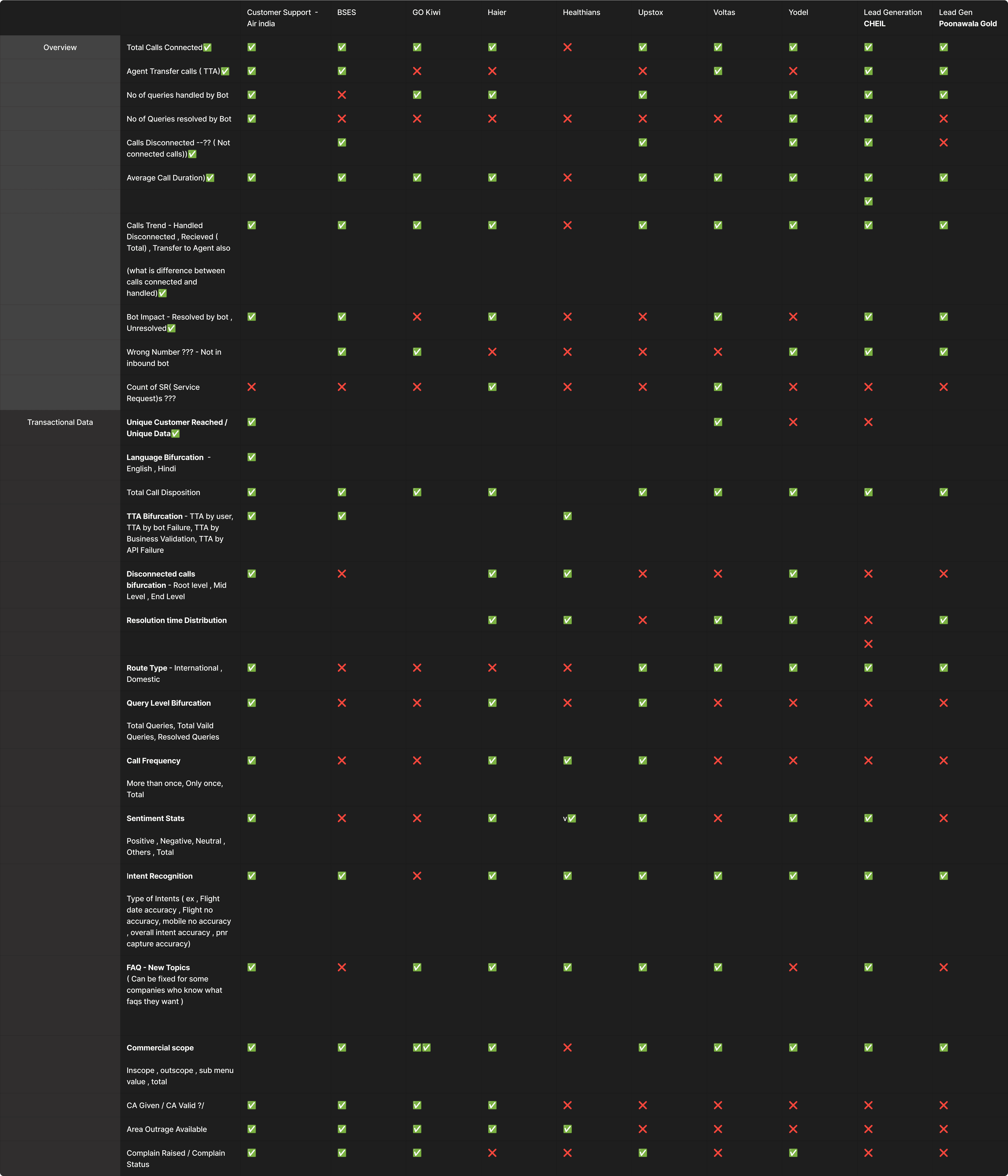
Task: Click the Air India green check in Language Bifurcation row
Action: 251,457
